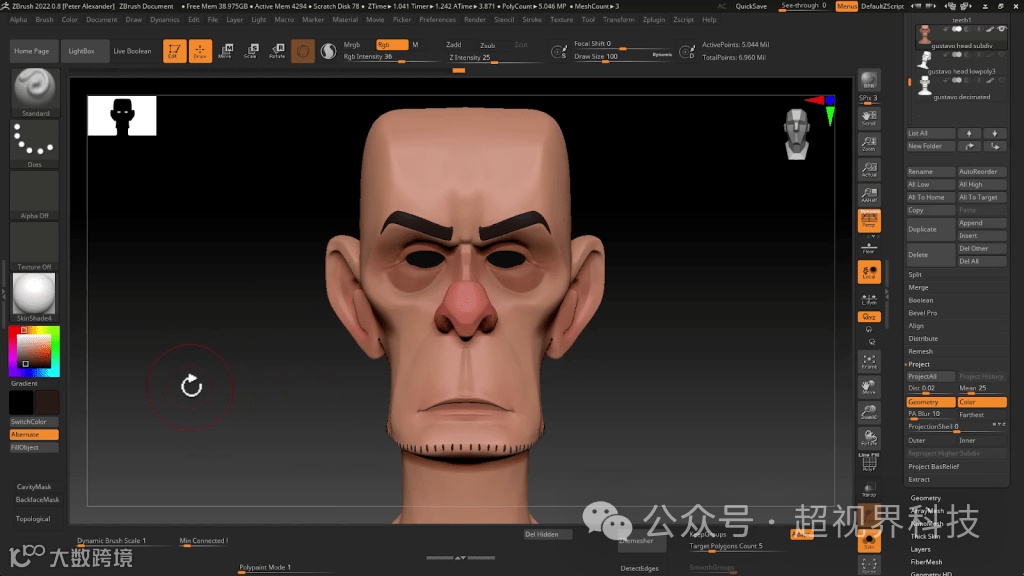Collapse the Project section

point(919,364)
